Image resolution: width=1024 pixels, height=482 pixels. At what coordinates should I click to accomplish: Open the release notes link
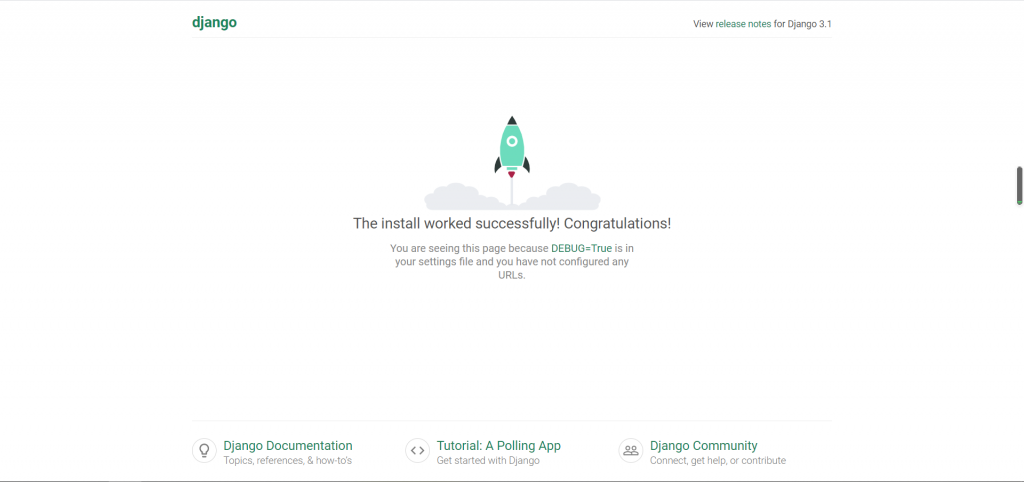tap(743, 24)
